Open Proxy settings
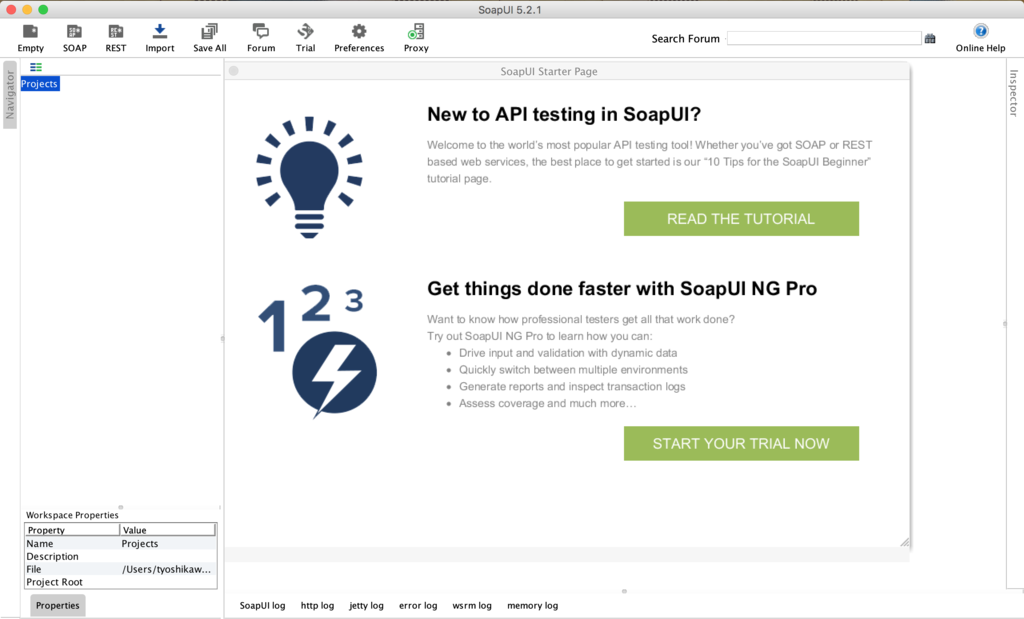Image resolution: width=1024 pixels, height=619 pixels. 416,38
